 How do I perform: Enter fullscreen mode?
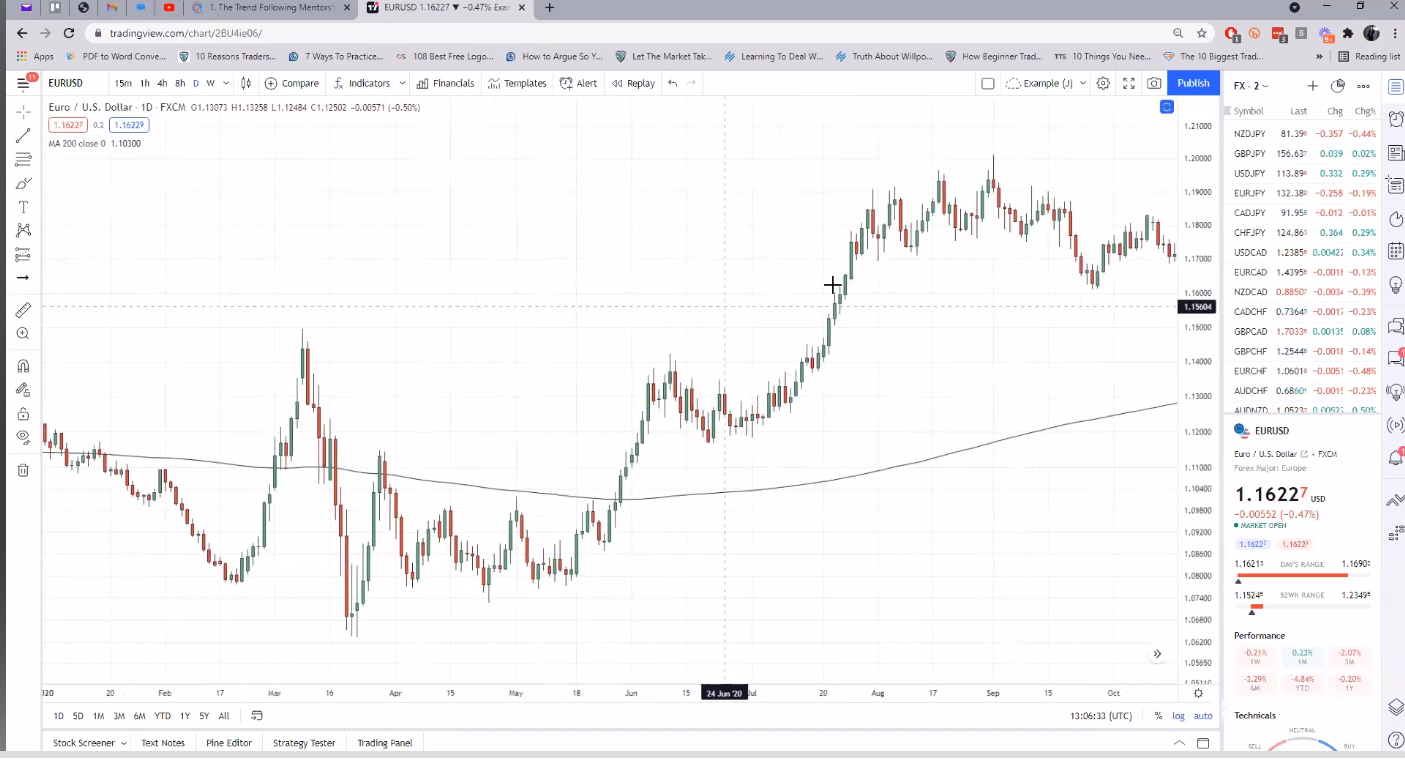[x=1129, y=83]
